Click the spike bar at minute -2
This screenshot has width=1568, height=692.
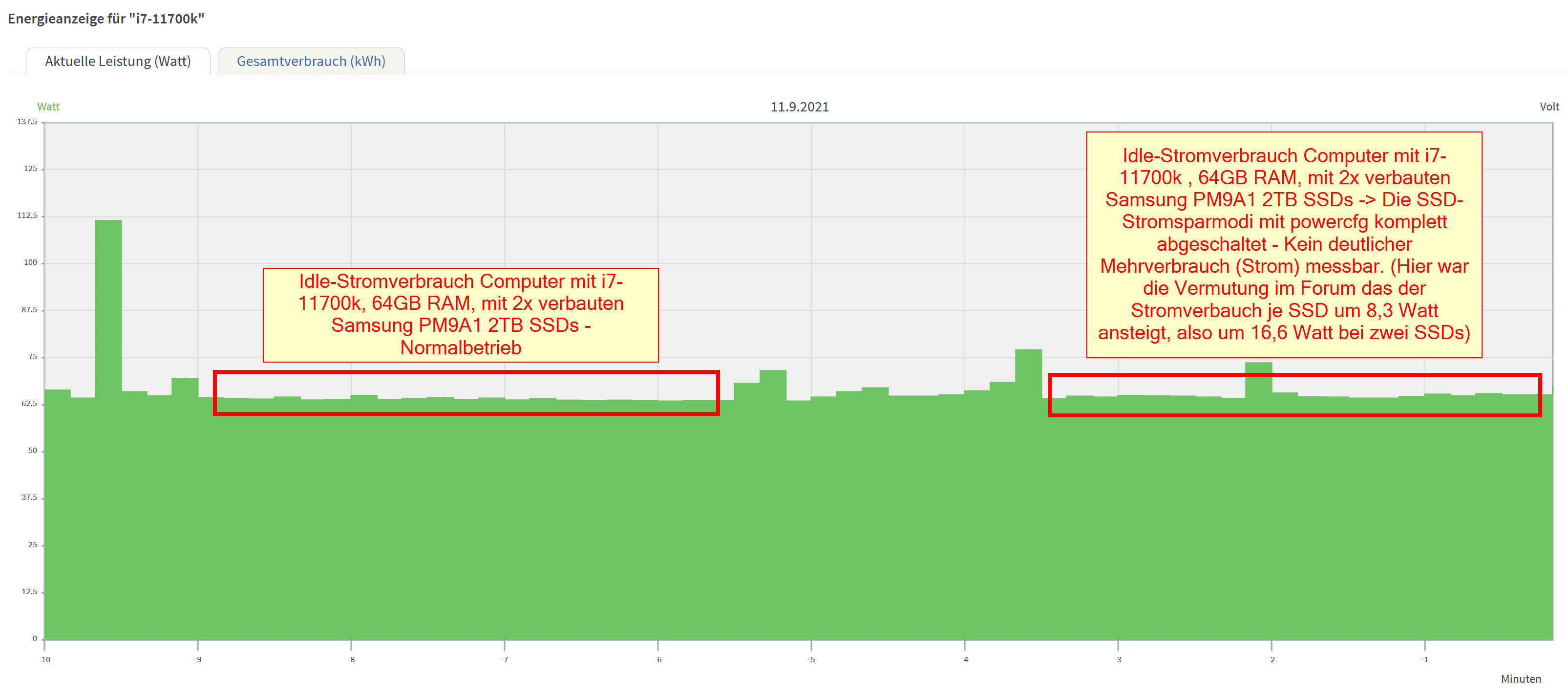click(1258, 369)
